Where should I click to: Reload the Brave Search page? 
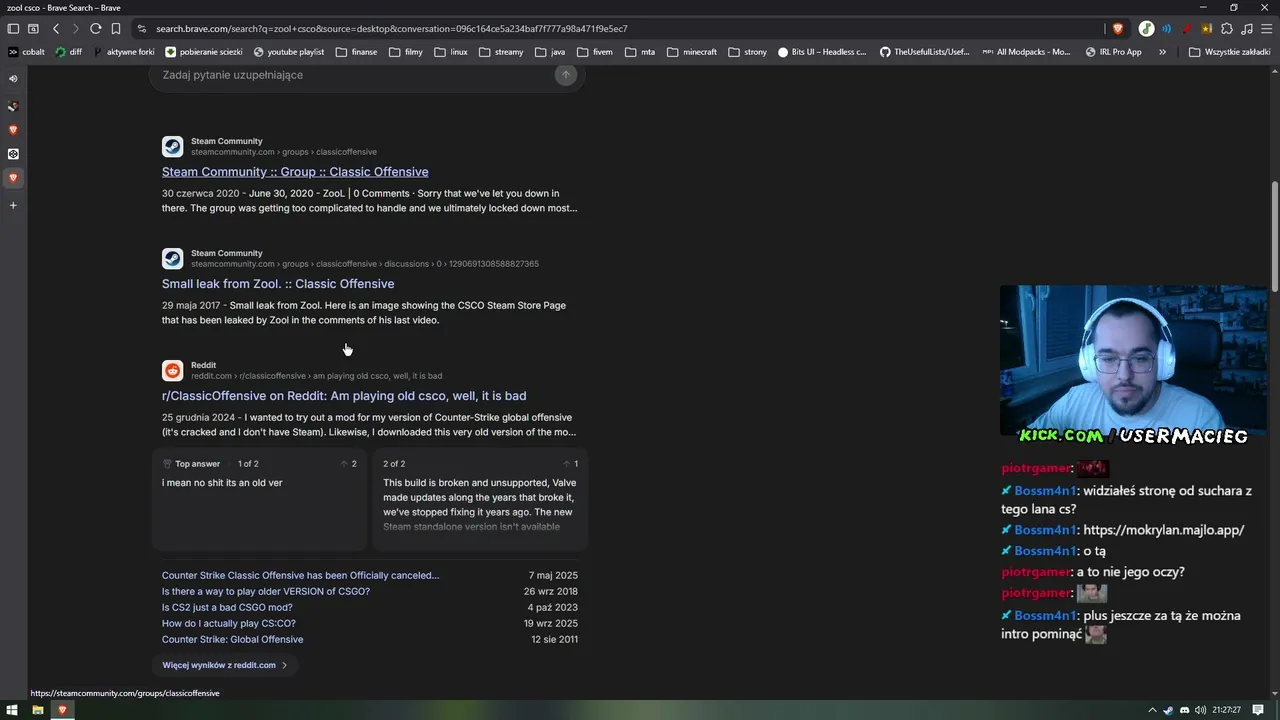tap(96, 29)
